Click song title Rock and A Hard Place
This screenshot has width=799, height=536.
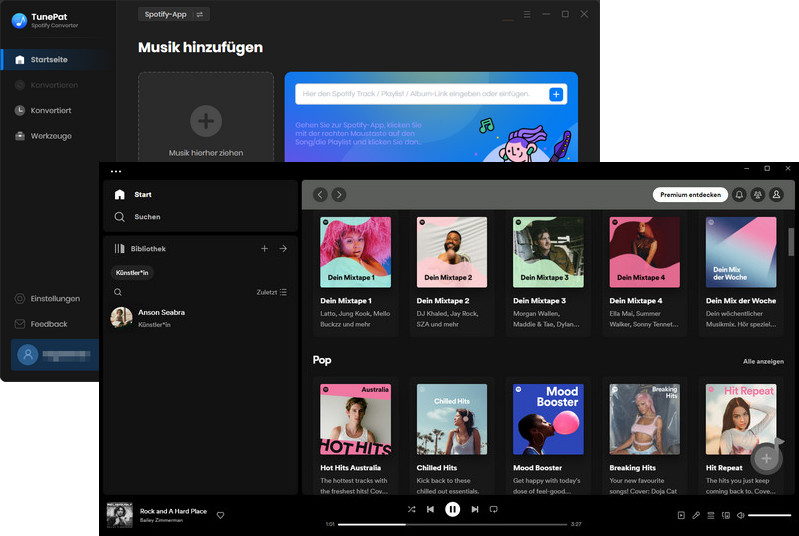173,511
